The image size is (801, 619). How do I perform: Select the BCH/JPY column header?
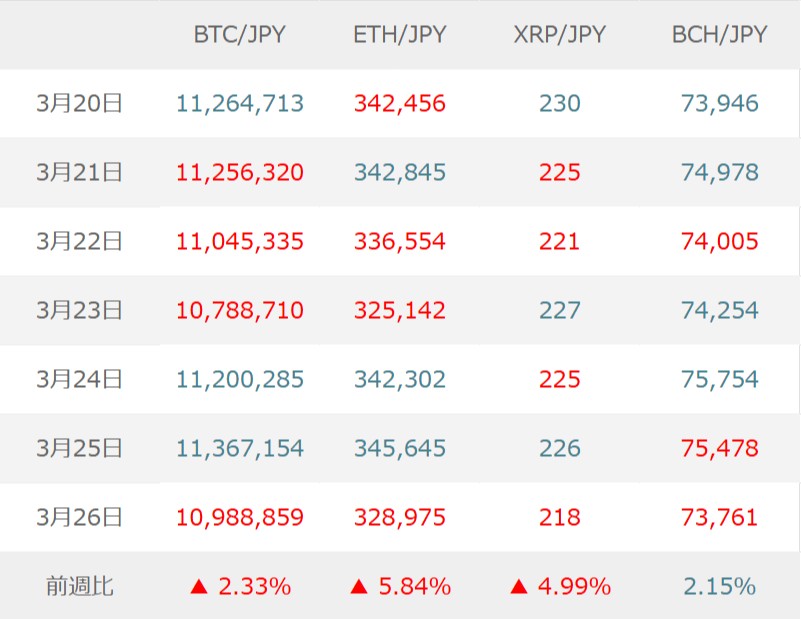point(720,35)
